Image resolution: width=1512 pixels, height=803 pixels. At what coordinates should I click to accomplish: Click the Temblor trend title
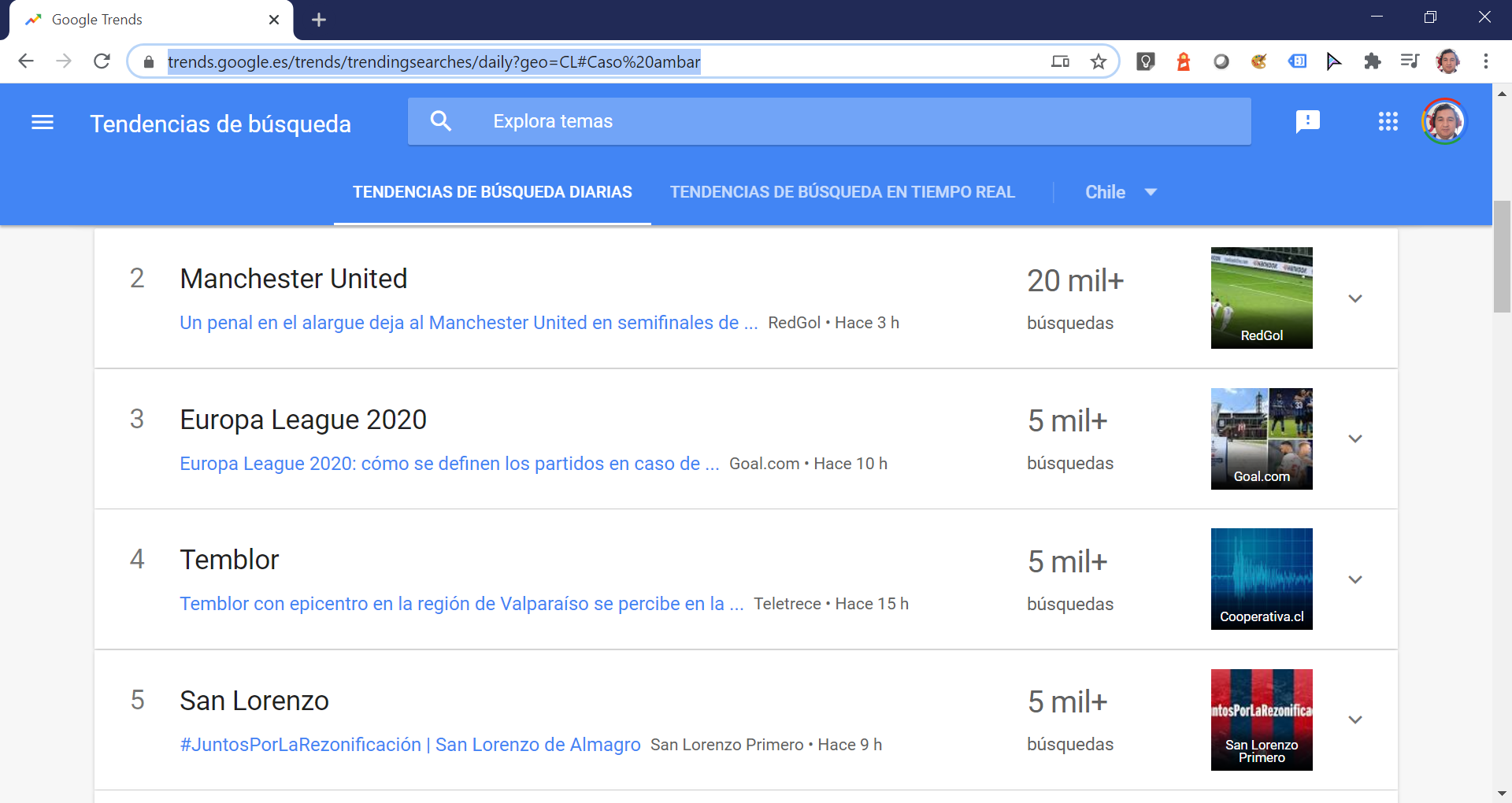(229, 560)
